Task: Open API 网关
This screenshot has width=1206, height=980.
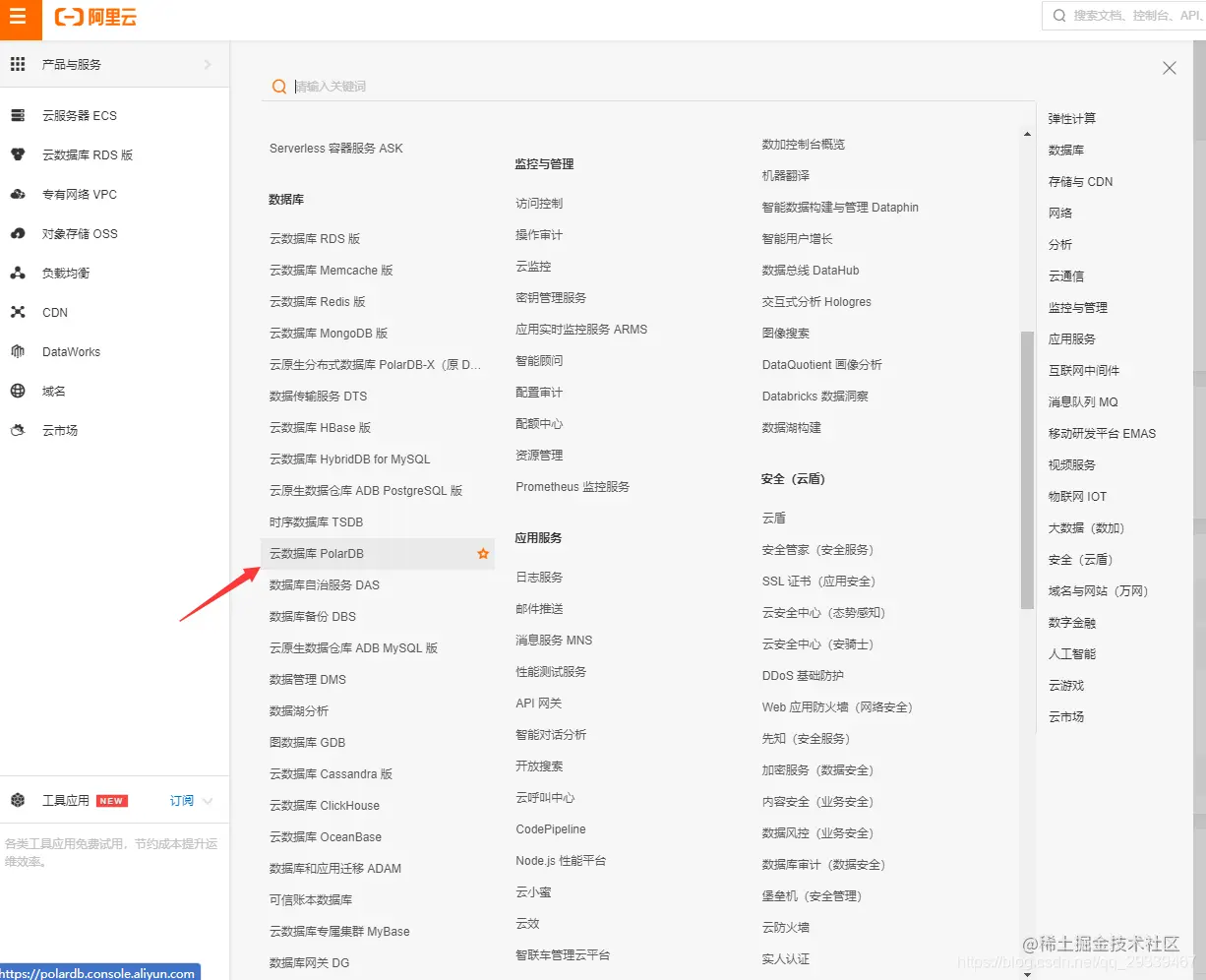Action: tap(539, 704)
